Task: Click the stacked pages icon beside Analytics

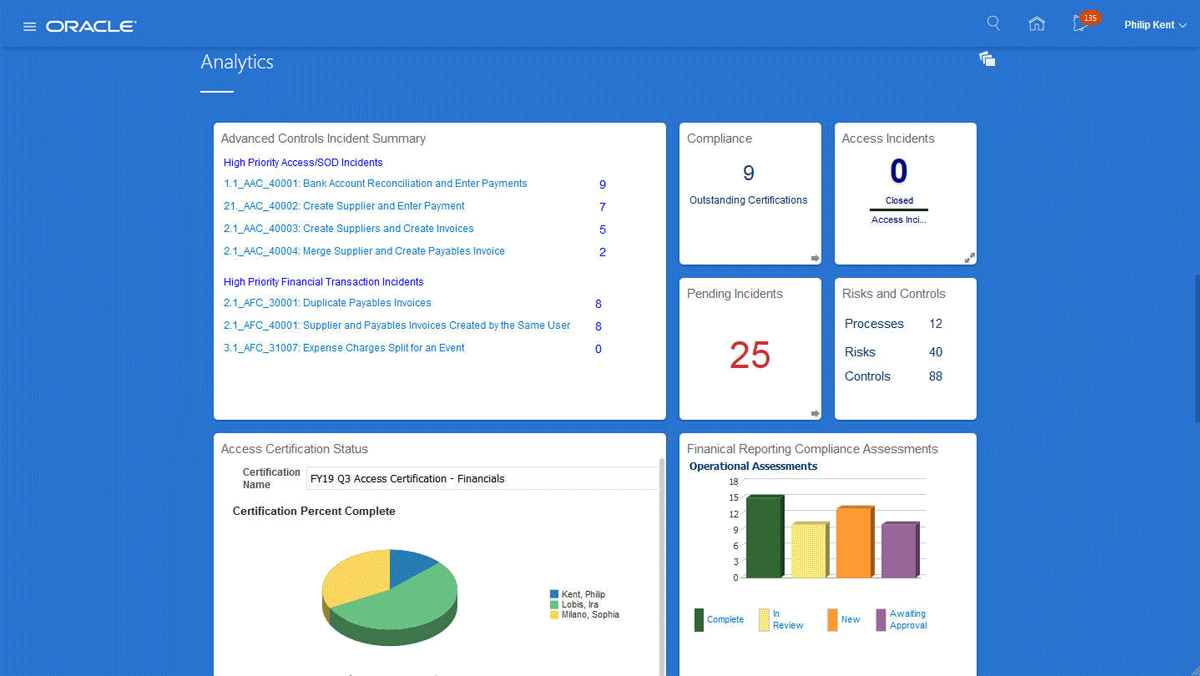Action: click(x=987, y=60)
